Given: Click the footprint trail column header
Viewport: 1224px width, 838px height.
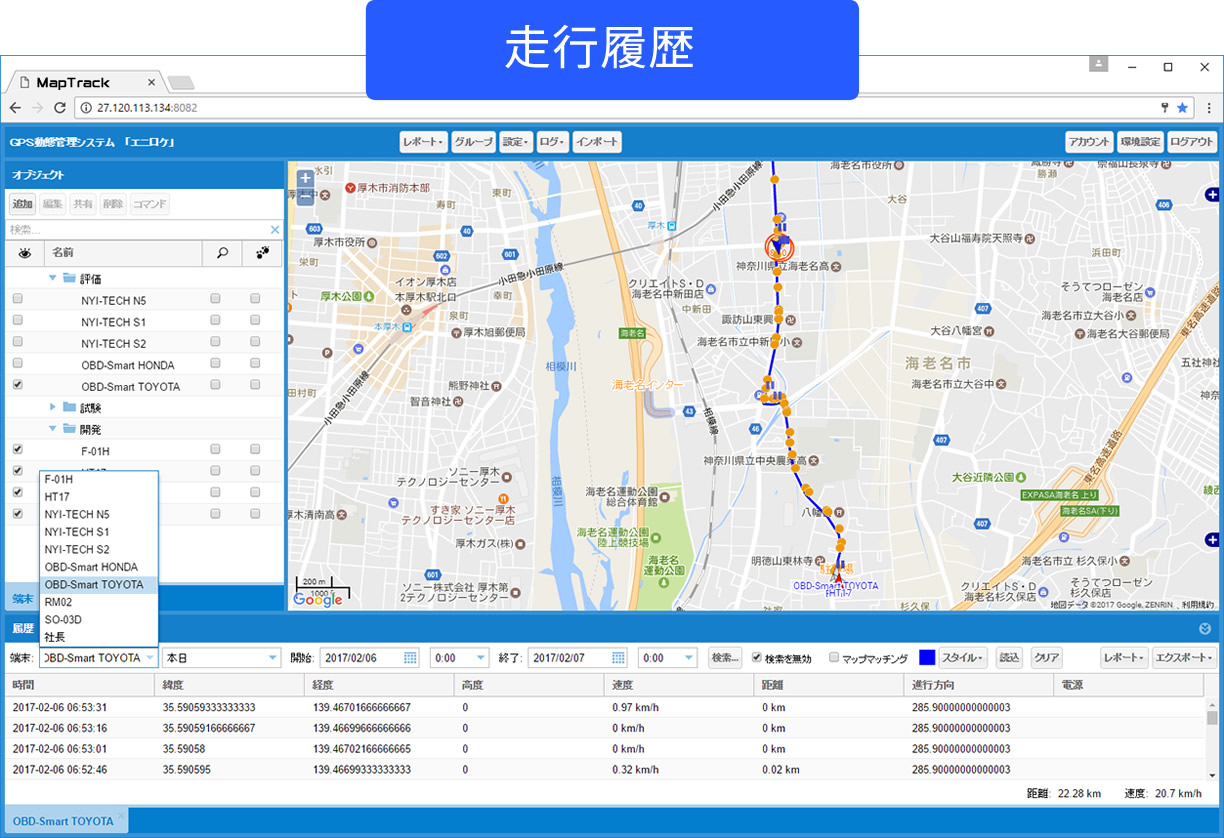Looking at the screenshot, I should tap(262, 253).
